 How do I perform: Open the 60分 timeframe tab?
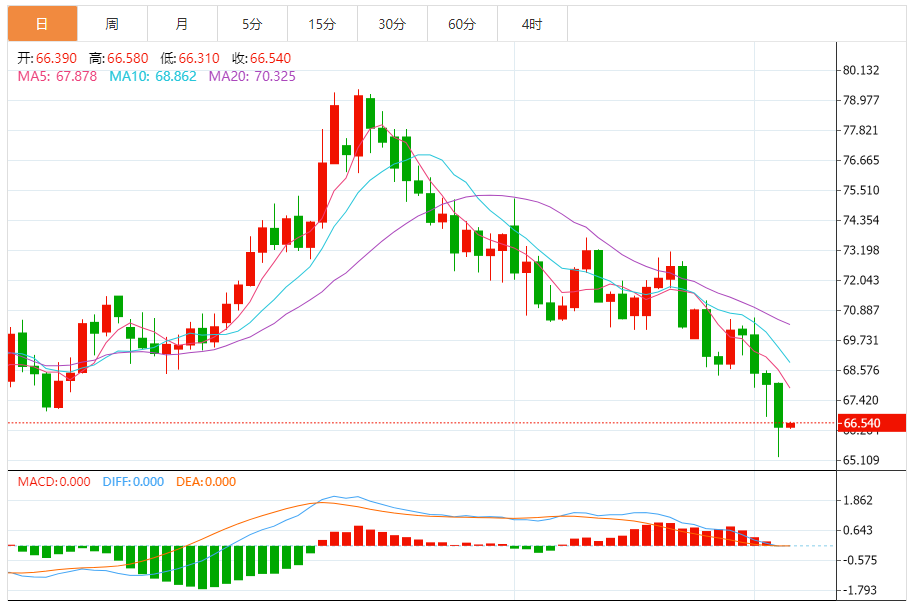point(462,24)
